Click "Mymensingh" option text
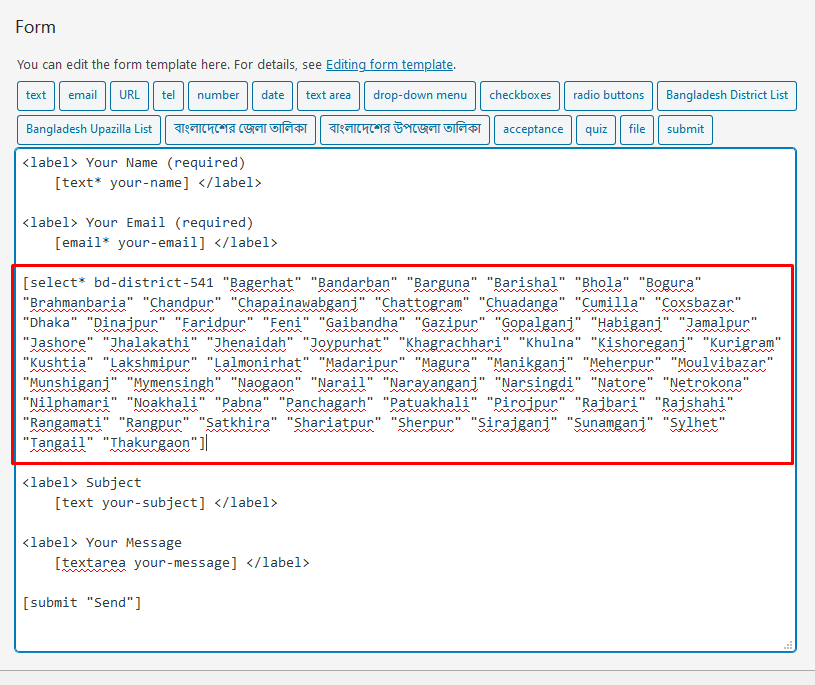 pyautogui.click(x=174, y=383)
